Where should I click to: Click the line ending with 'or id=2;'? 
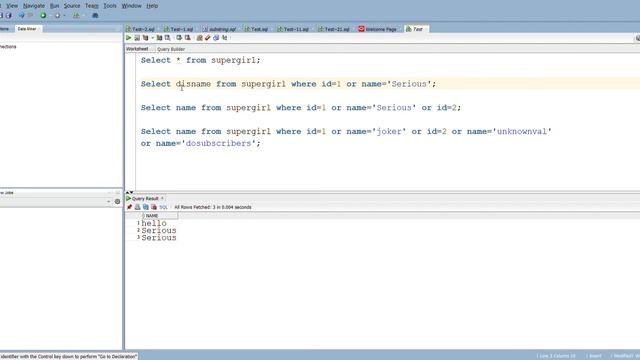click(x=301, y=108)
